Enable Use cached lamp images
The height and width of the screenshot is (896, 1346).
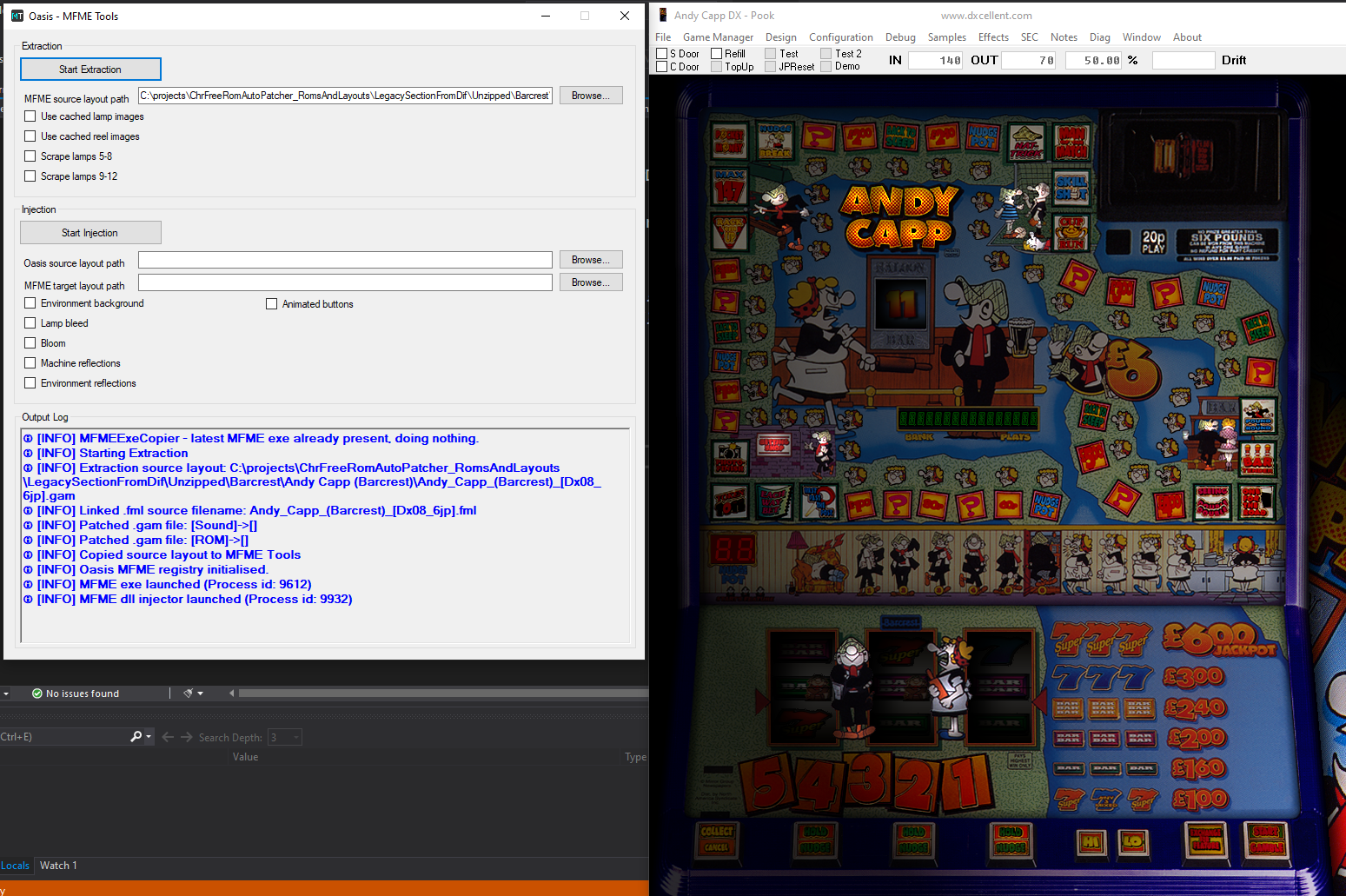click(x=30, y=116)
